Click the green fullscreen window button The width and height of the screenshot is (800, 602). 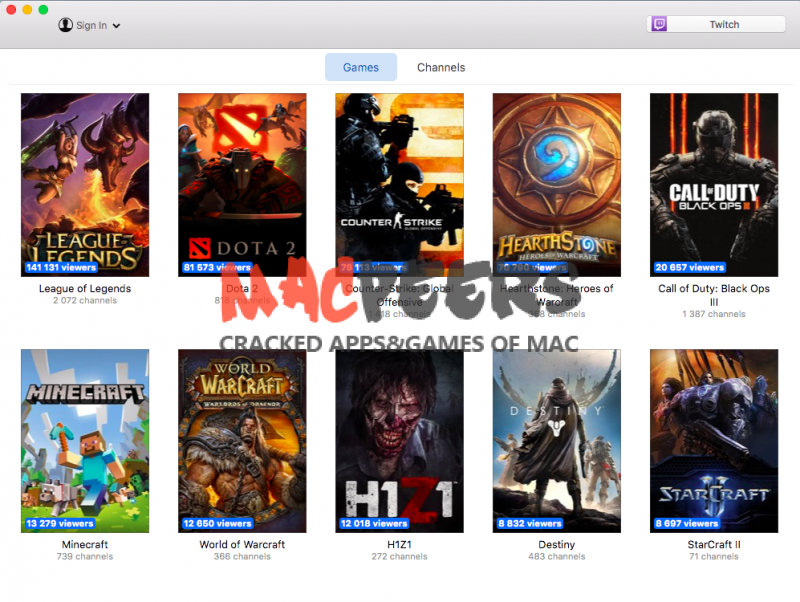[43, 9]
